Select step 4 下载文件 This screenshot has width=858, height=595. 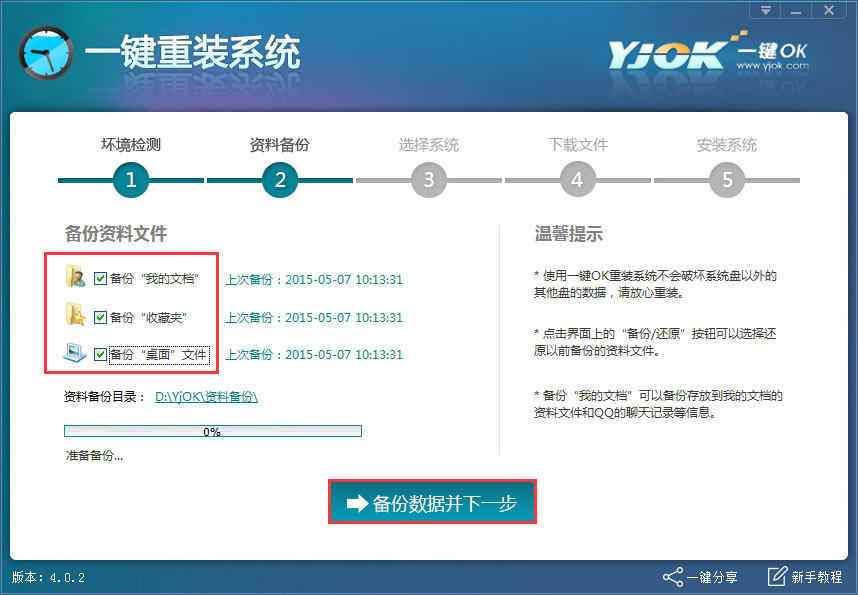577,181
